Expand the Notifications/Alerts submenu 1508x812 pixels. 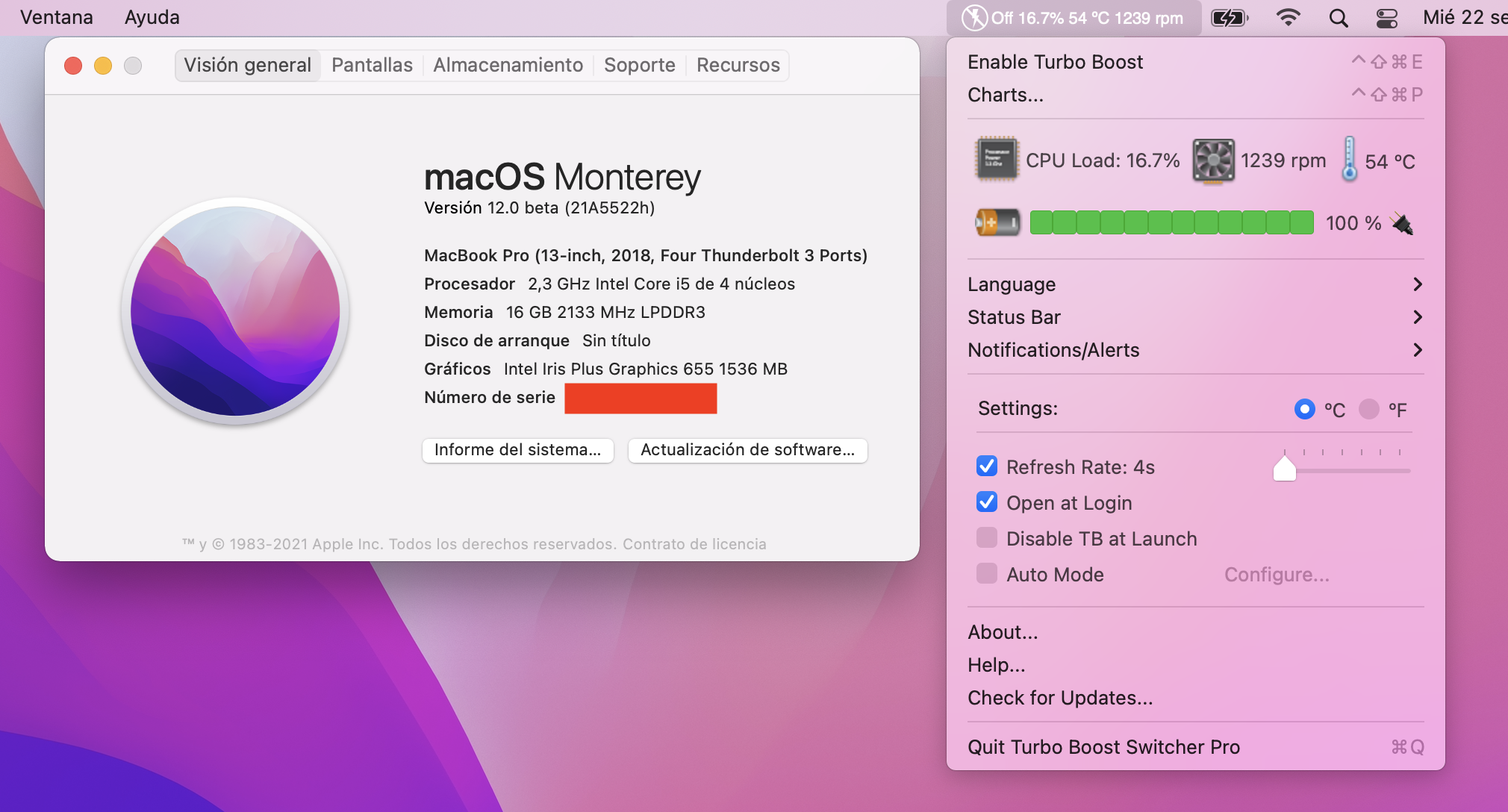1195,350
